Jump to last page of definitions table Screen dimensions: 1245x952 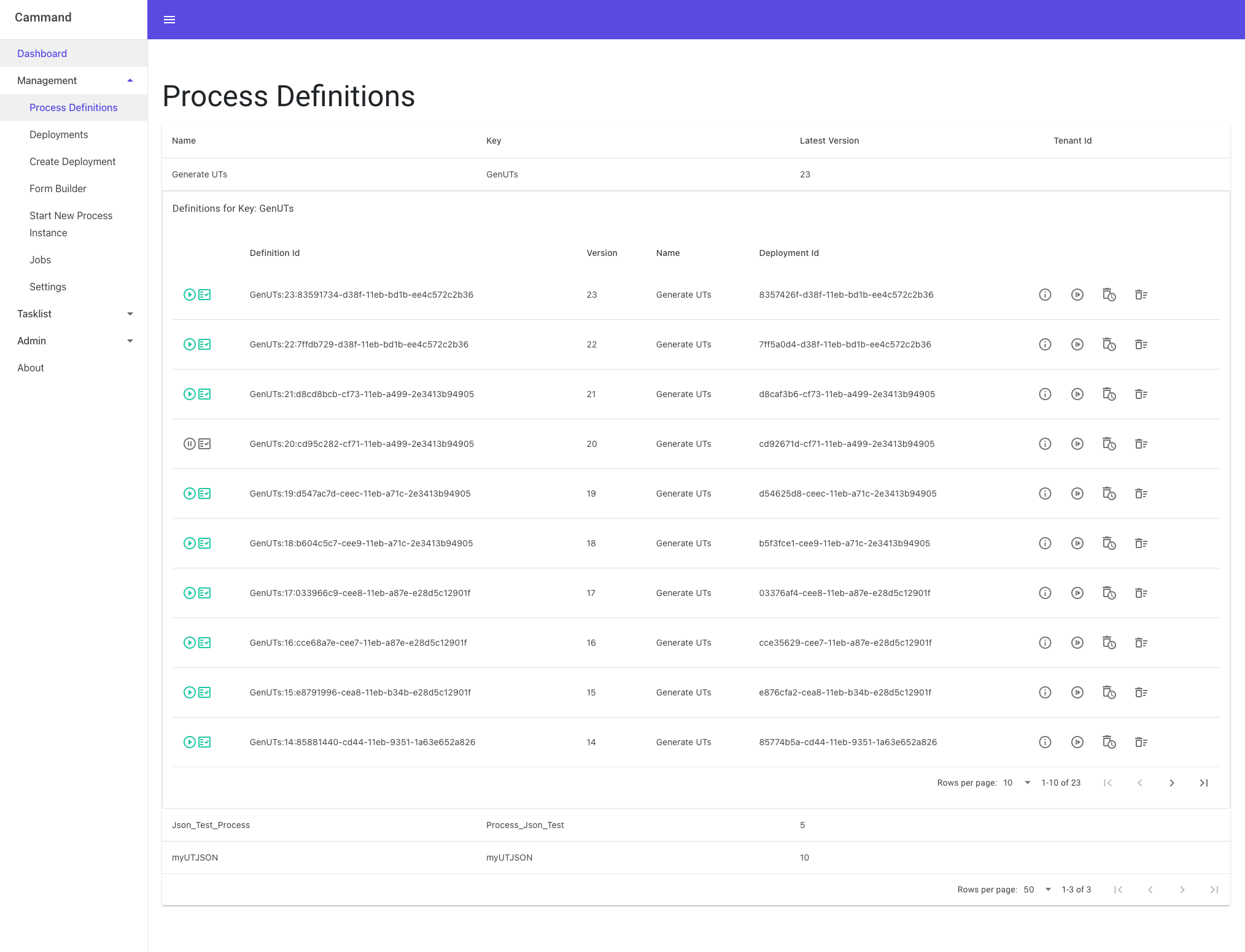(x=1203, y=783)
